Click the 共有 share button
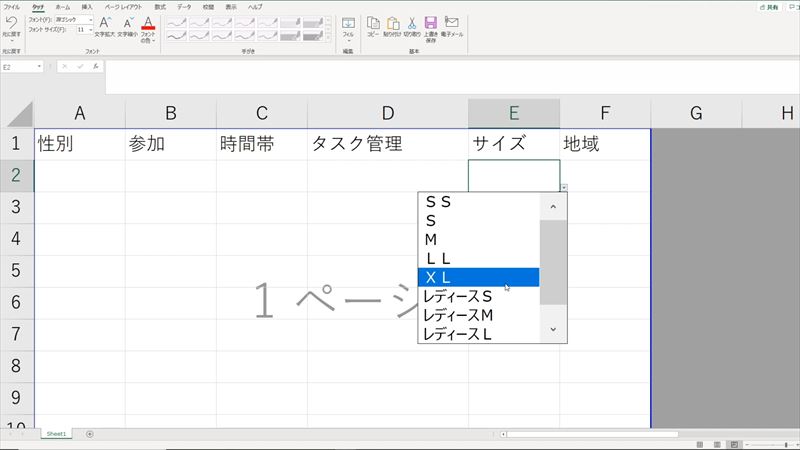 pyautogui.click(x=768, y=6)
